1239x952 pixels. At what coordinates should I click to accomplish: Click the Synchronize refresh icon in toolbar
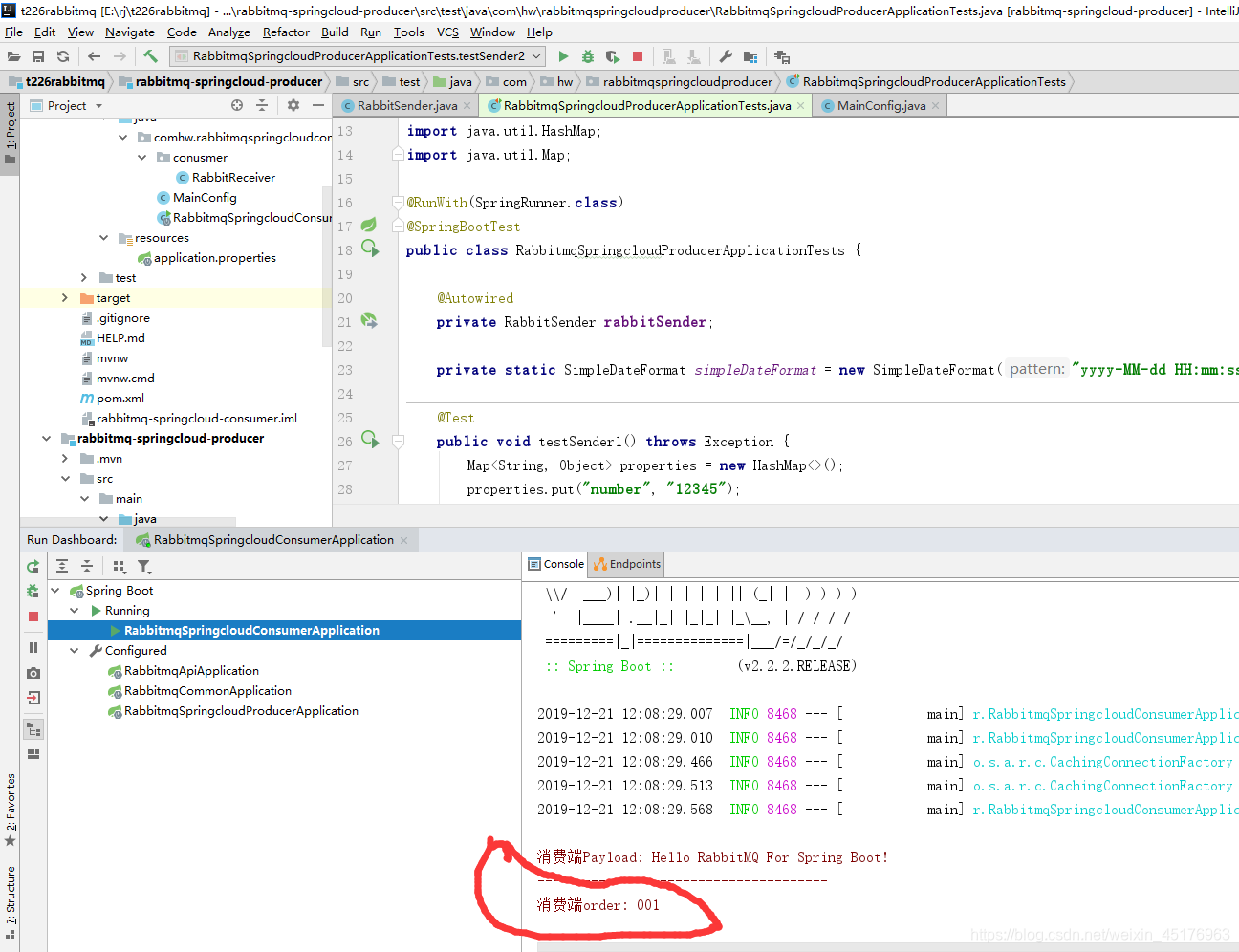tap(63, 56)
